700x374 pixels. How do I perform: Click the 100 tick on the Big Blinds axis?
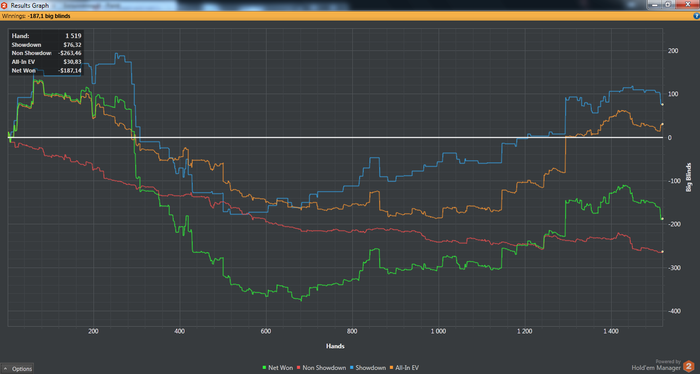[673, 94]
